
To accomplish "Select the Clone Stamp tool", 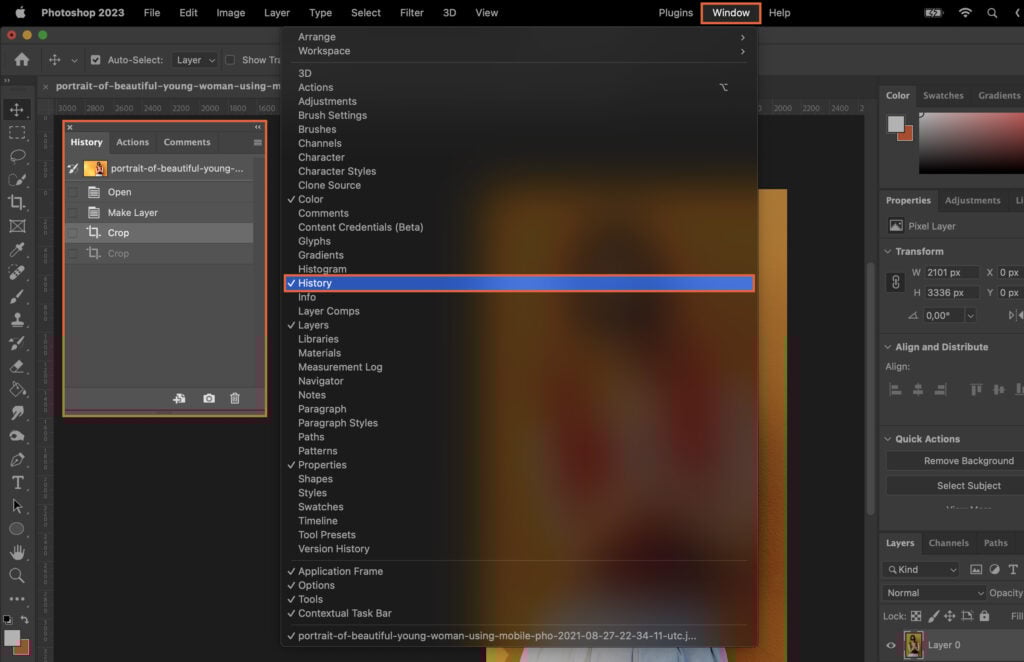I will [17, 320].
